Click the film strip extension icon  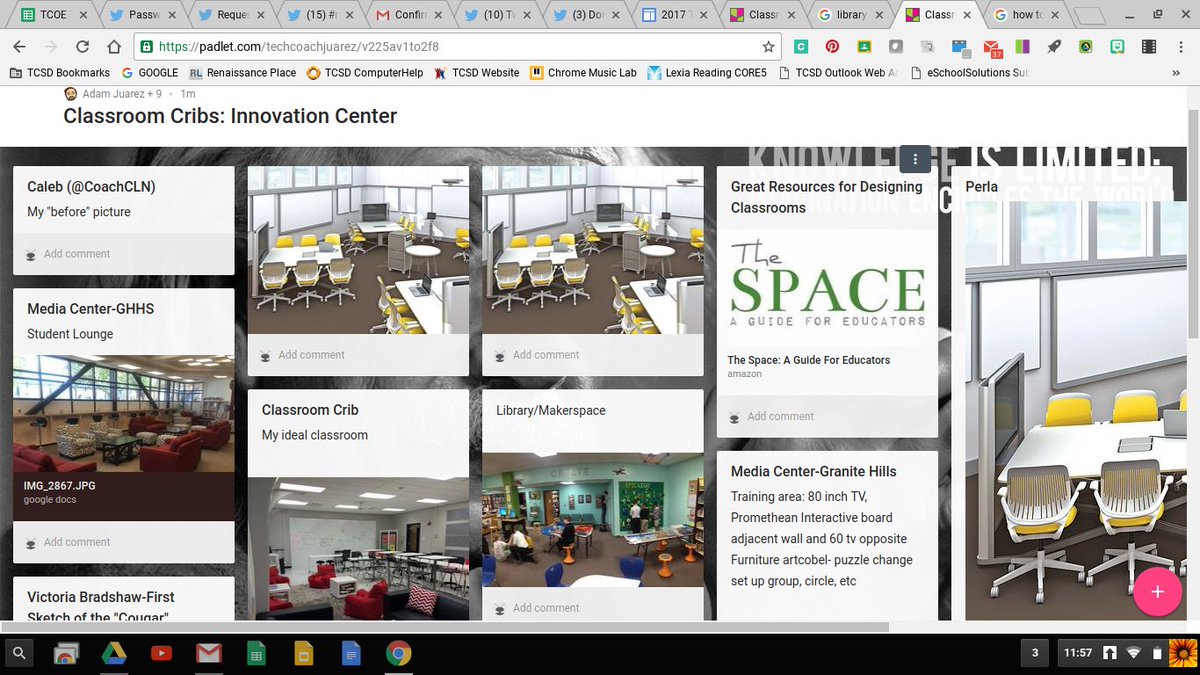click(x=1150, y=46)
